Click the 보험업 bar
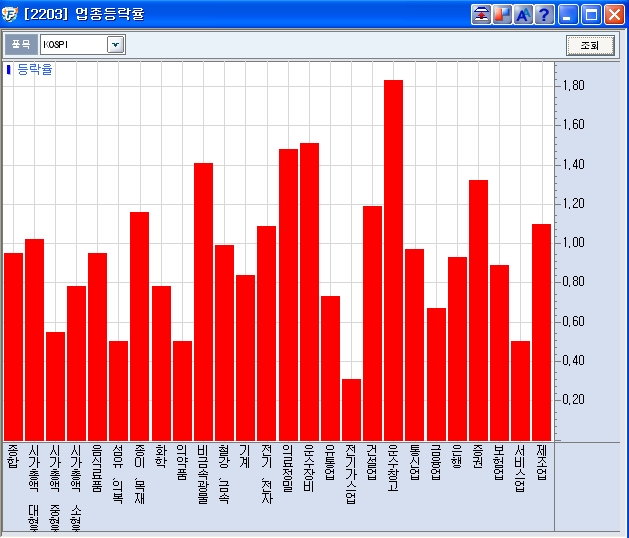This screenshot has width=629, height=538. point(499,353)
